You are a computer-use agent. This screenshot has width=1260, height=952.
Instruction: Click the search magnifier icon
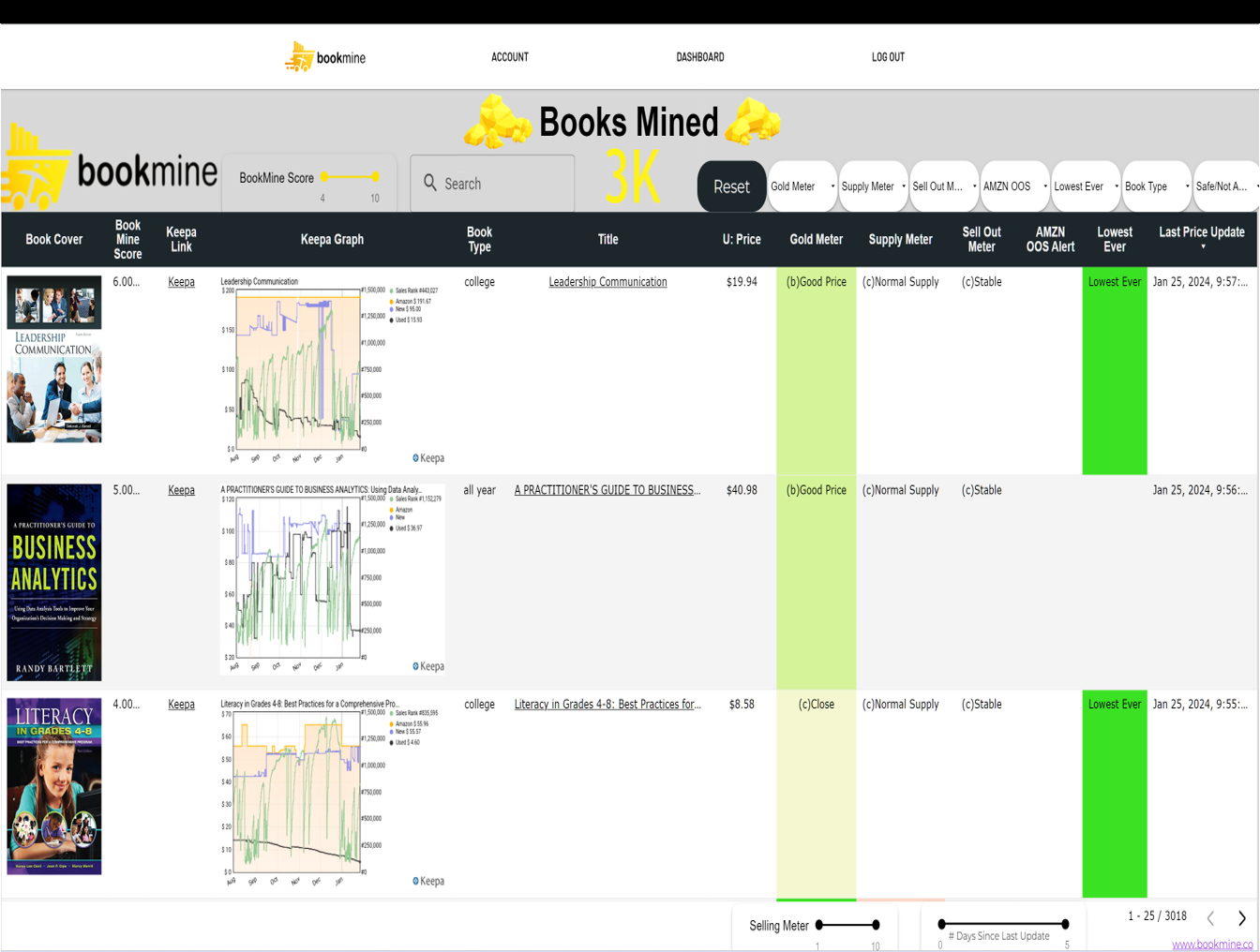[x=430, y=183]
